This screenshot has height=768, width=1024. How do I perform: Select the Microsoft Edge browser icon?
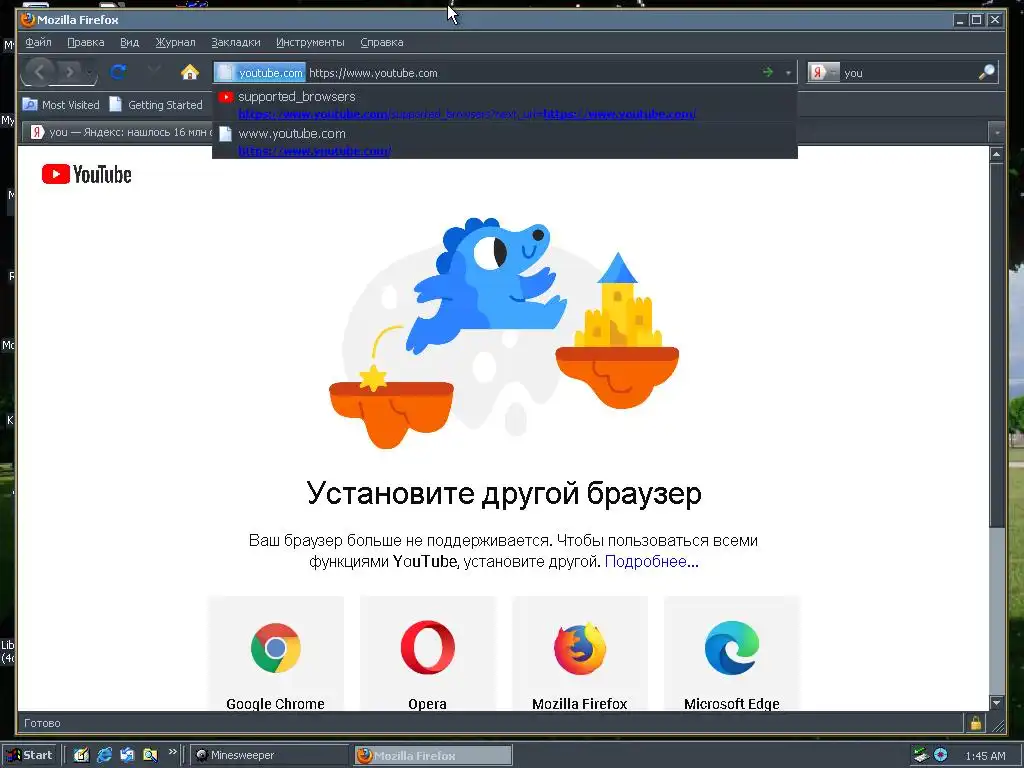pyautogui.click(x=731, y=647)
